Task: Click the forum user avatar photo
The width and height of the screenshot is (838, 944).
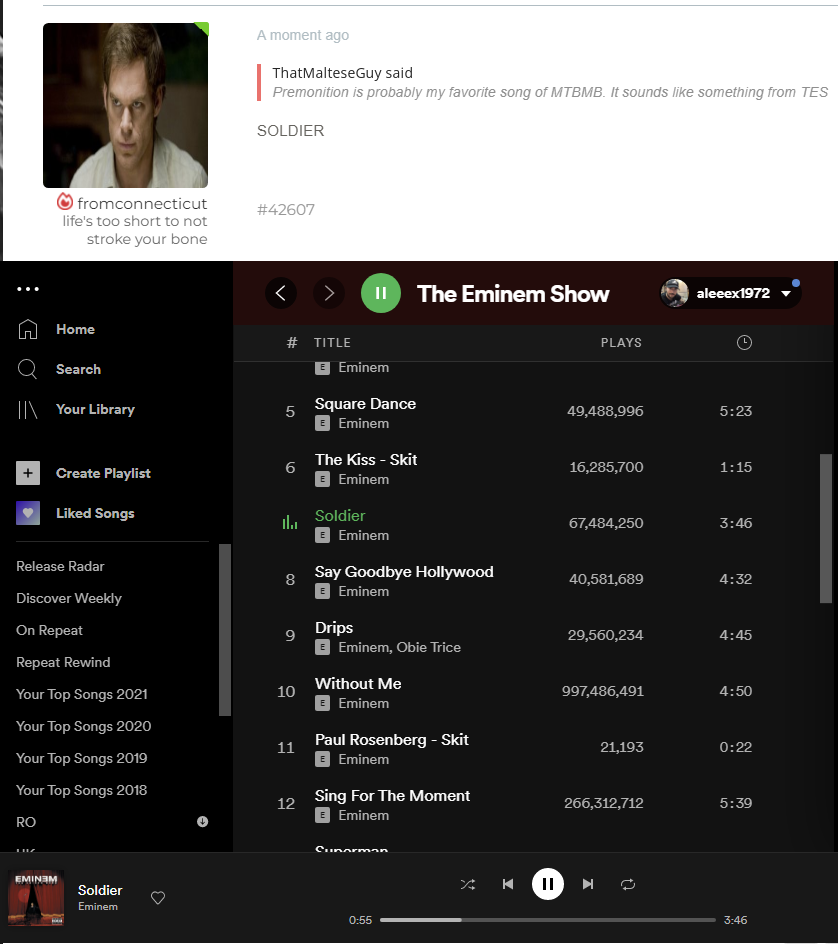Action: pyautogui.click(x=125, y=105)
